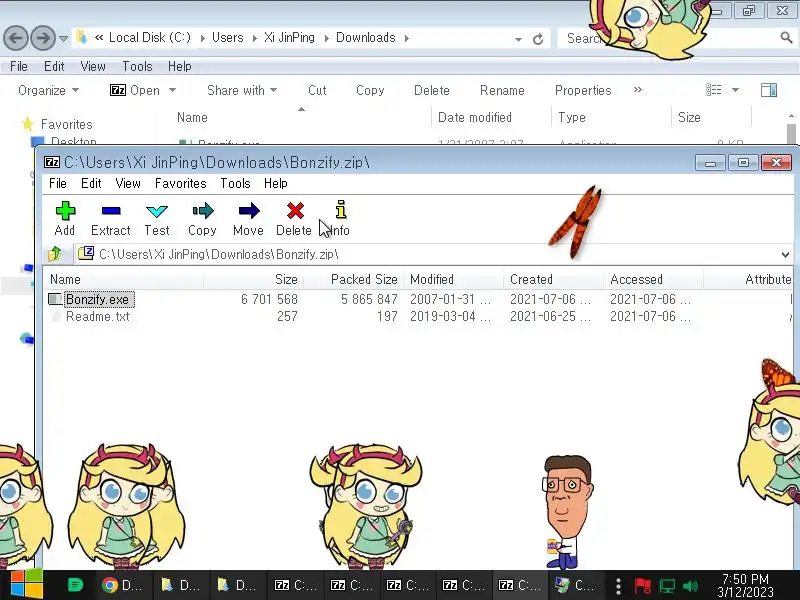This screenshot has height=600, width=800.
Task: Show more Explorer commands via double chevron
Action: [638, 90]
